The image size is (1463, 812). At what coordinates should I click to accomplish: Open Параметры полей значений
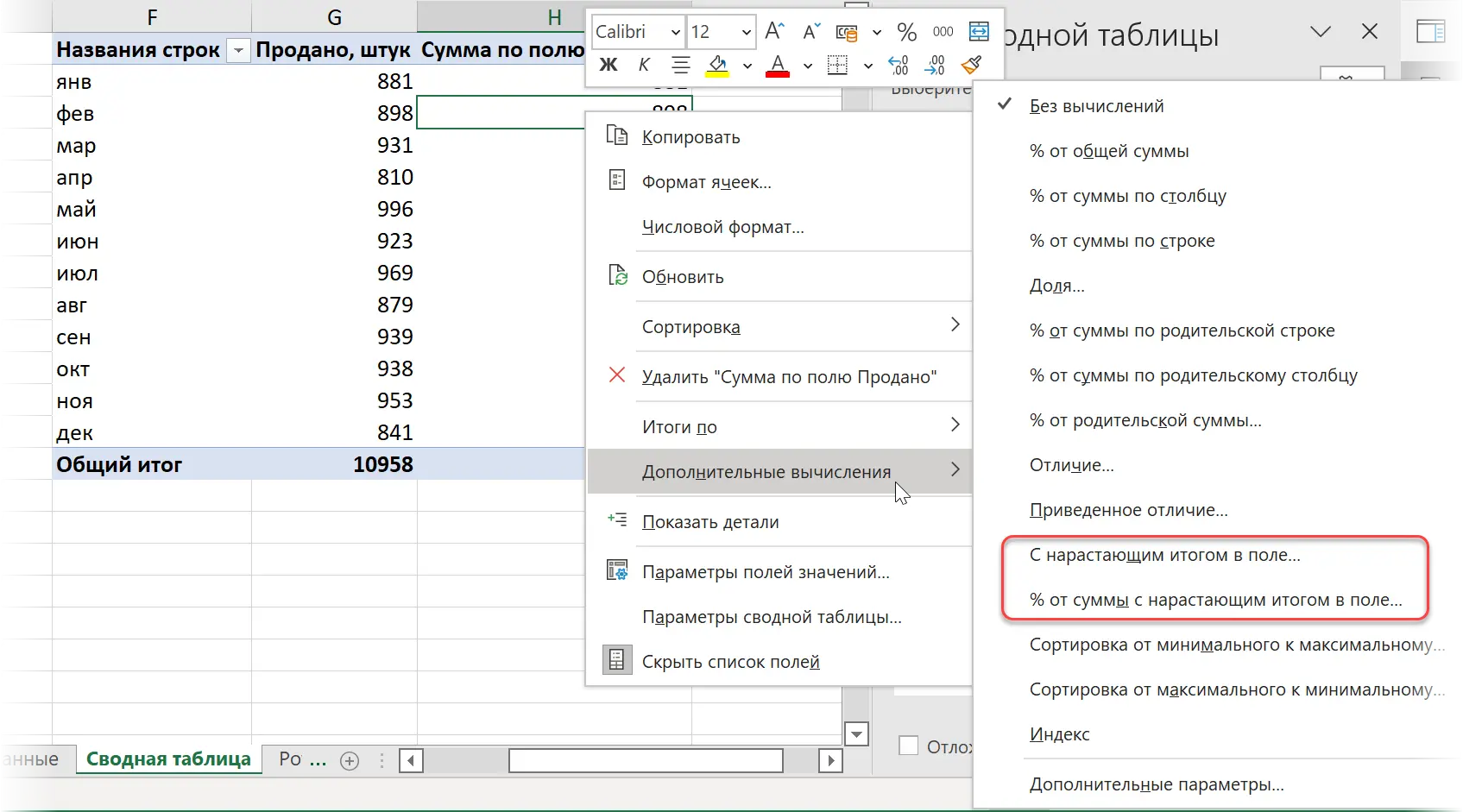[x=779, y=572]
